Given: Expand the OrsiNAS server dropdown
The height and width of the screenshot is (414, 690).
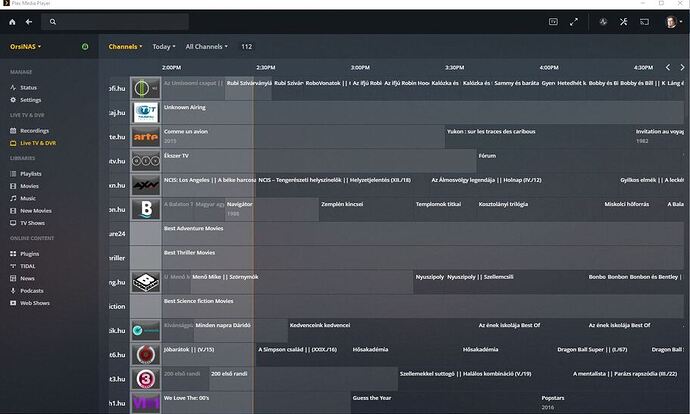Looking at the screenshot, I should (26, 47).
